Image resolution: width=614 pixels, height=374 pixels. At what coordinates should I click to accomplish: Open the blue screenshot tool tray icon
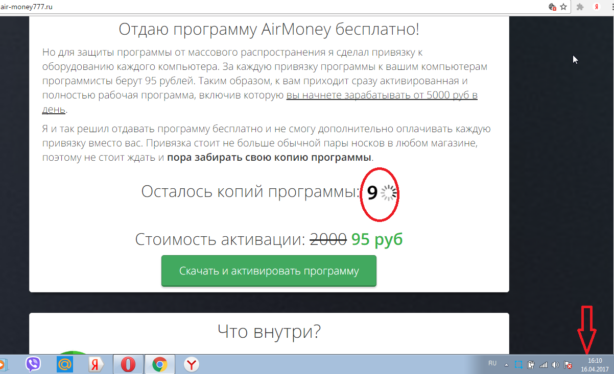tap(518, 365)
